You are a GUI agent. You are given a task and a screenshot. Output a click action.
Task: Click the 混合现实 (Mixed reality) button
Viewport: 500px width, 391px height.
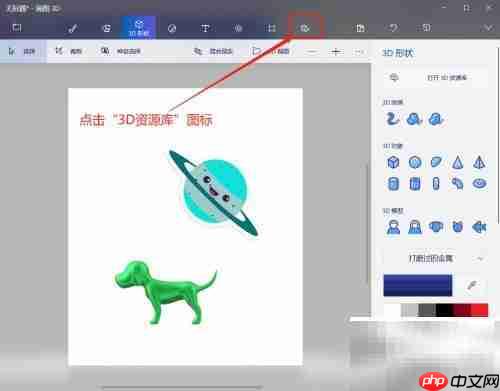pos(213,51)
